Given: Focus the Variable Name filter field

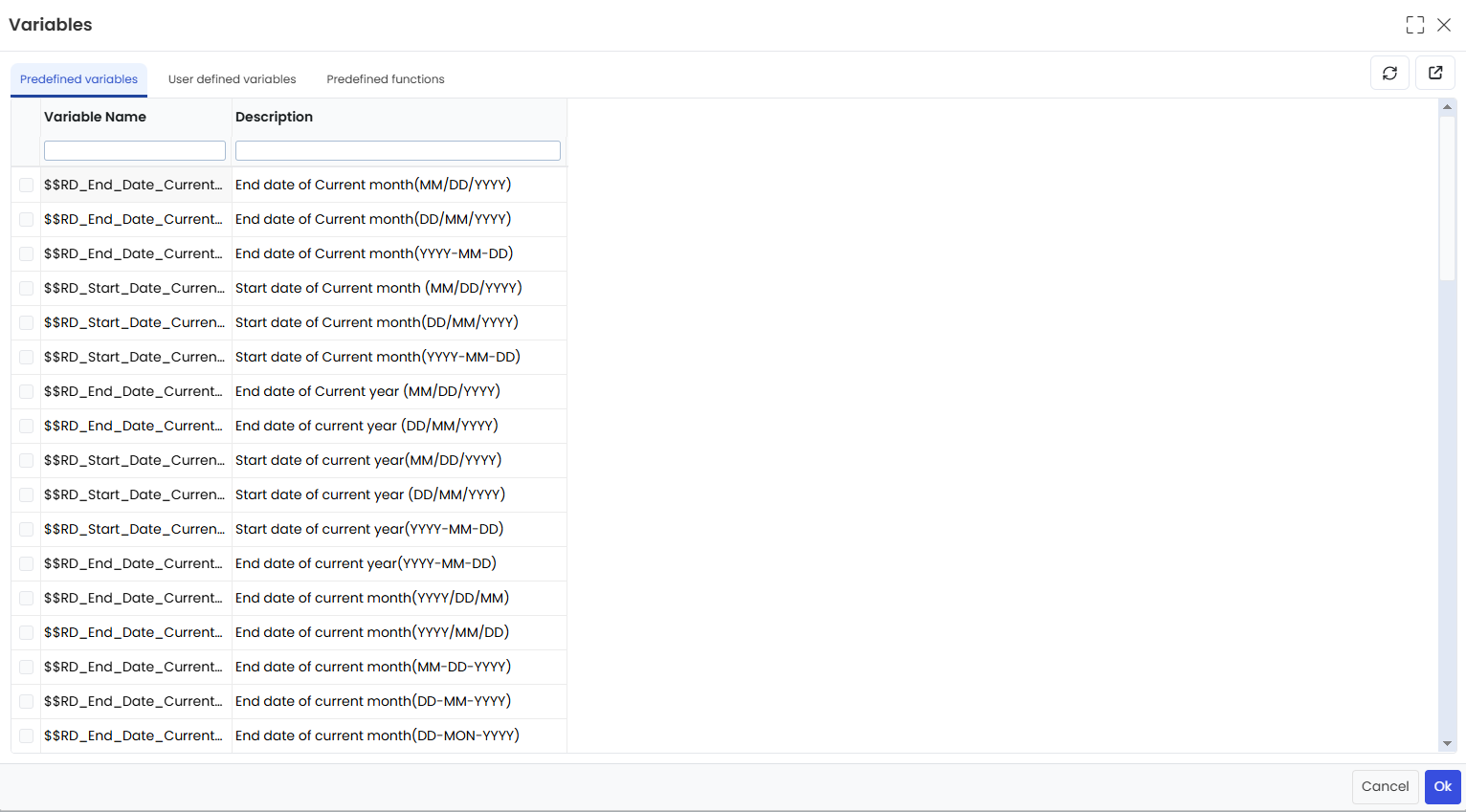Looking at the screenshot, I should [x=135, y=150].
